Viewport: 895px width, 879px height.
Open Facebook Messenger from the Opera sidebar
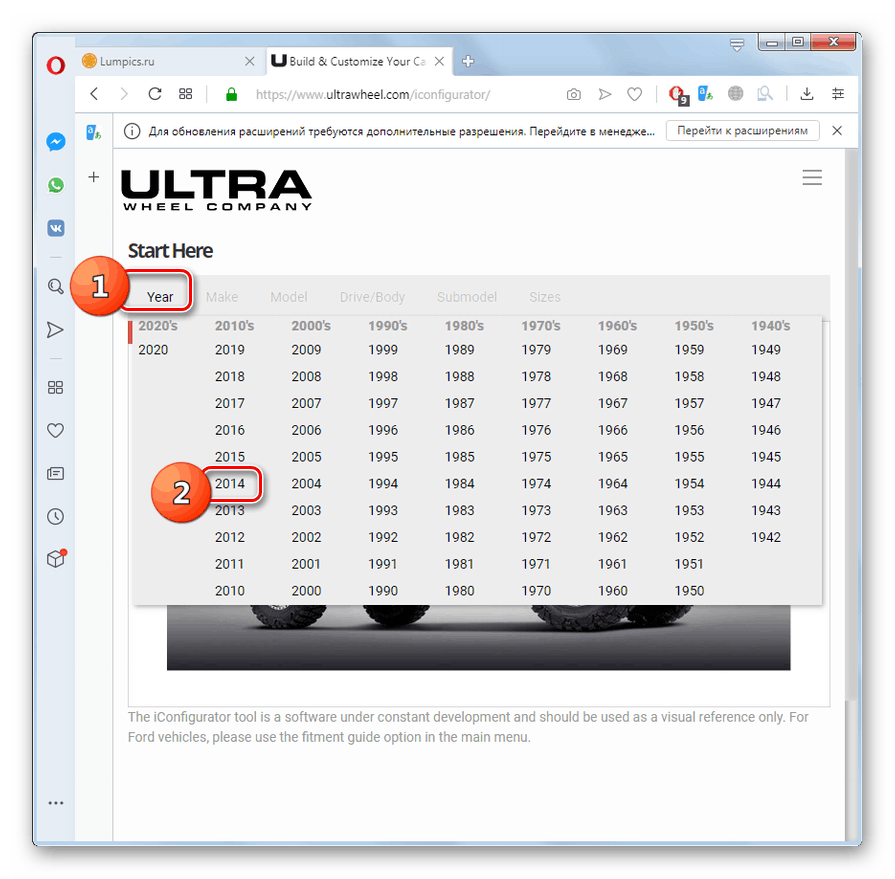pyautogui.click(x=55, y=141)
